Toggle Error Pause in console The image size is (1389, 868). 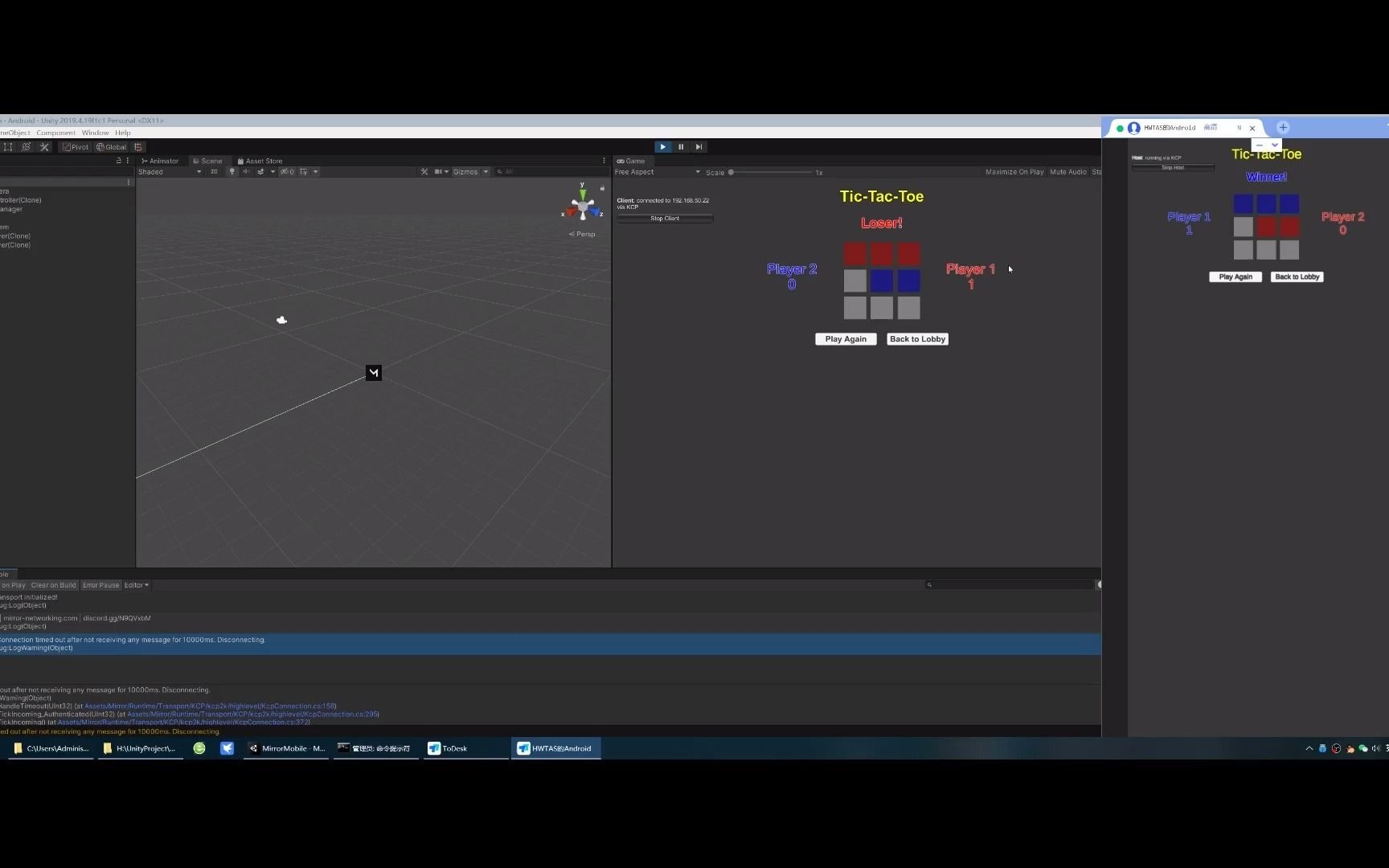click(100, 585)
